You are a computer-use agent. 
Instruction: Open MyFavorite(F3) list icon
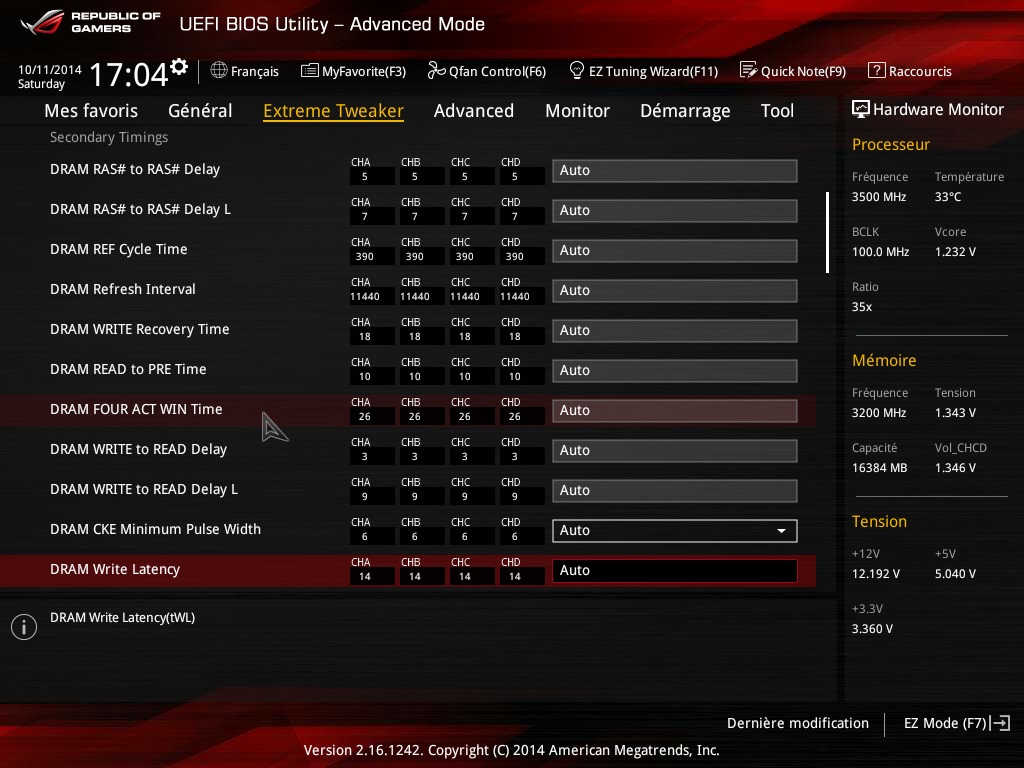coord(310,71)
